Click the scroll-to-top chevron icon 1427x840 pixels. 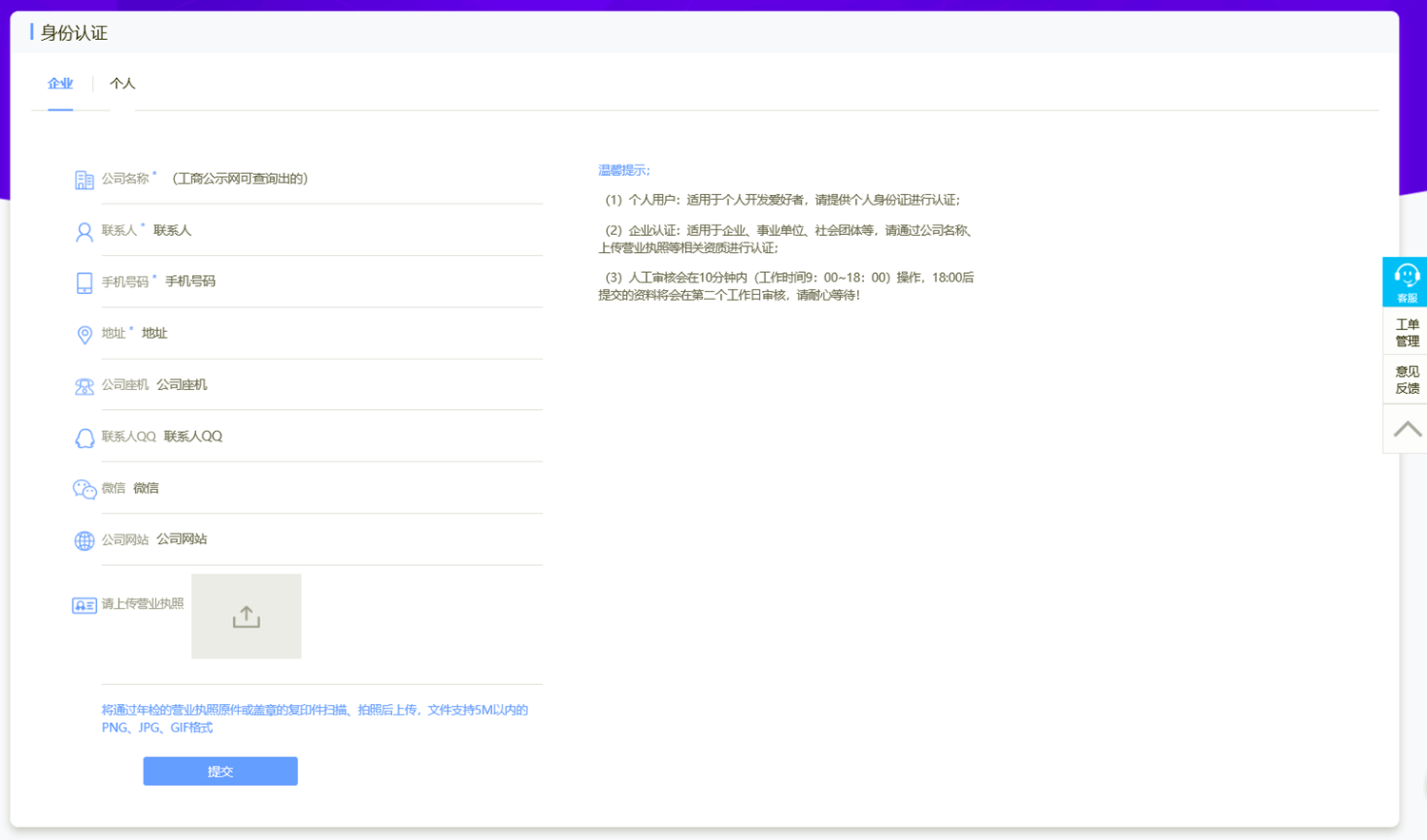coord(1406,429)
